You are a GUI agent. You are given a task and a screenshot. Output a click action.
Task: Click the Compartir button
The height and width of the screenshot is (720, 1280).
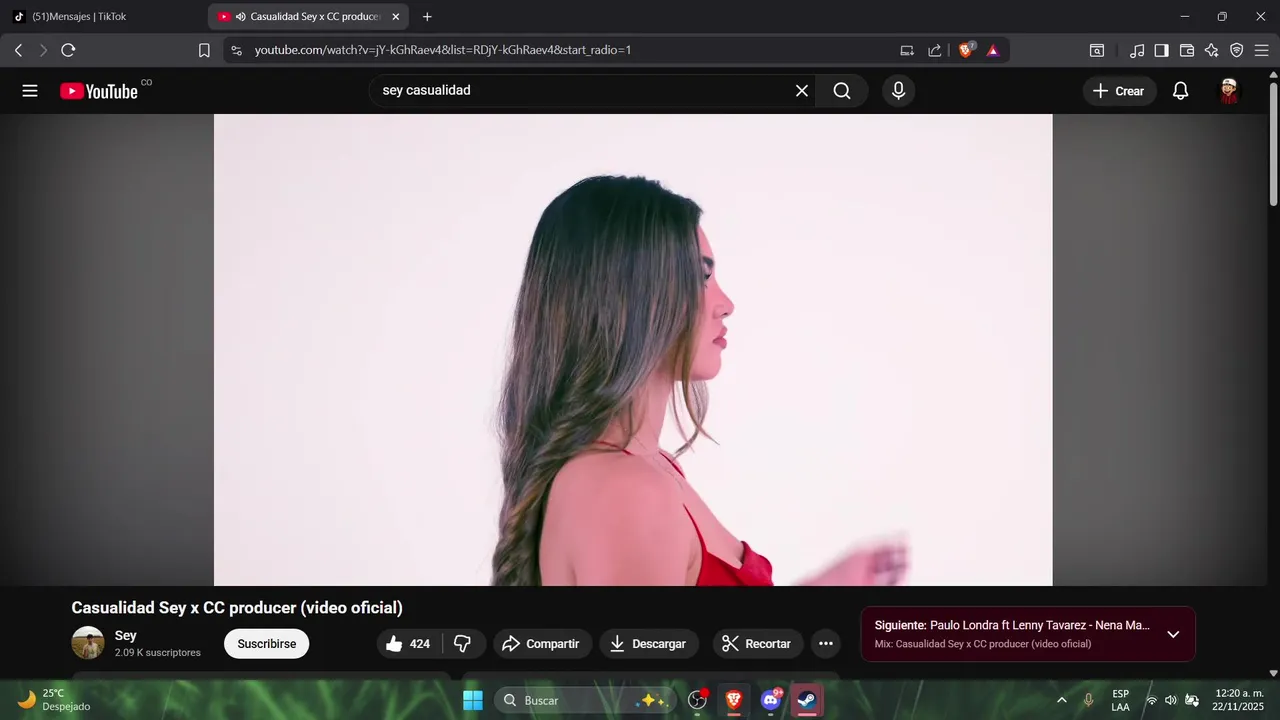pos(541,644)
